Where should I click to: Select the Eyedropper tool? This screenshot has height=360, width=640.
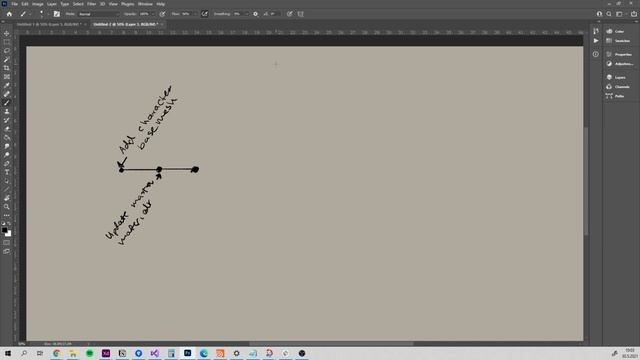pos(7,85)
